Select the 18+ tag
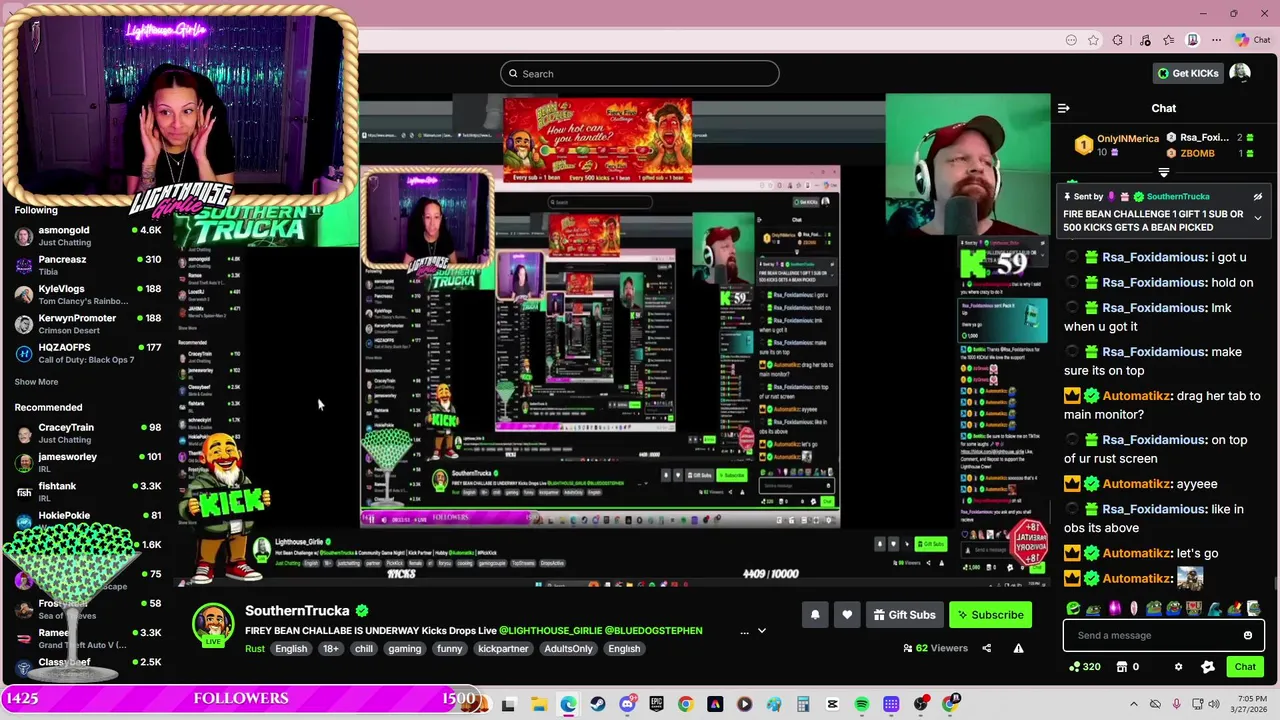The height and width of the screenshot is (720, 1280). (331, 649)
